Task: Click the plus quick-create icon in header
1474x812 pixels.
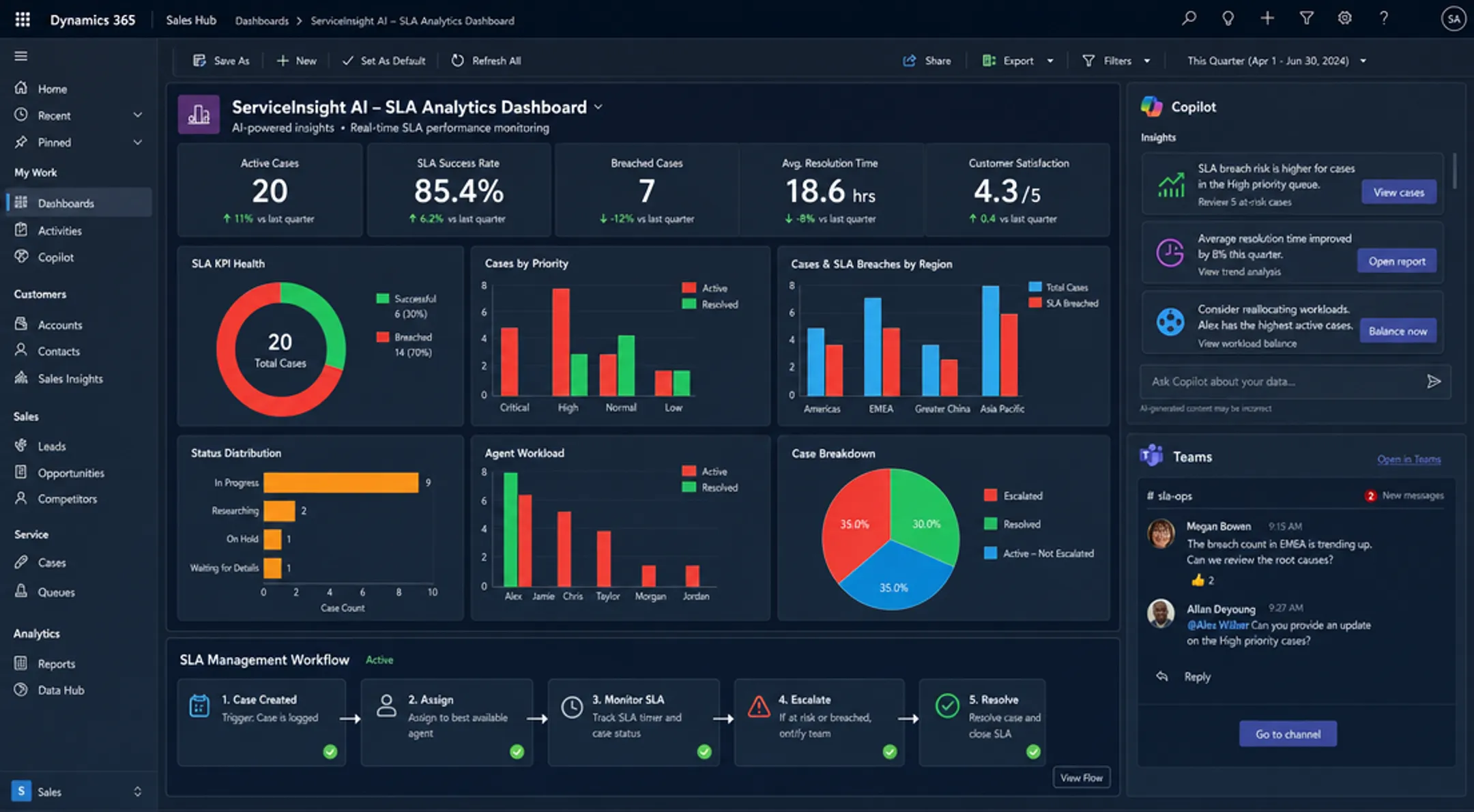Action: click(1267, 18)
